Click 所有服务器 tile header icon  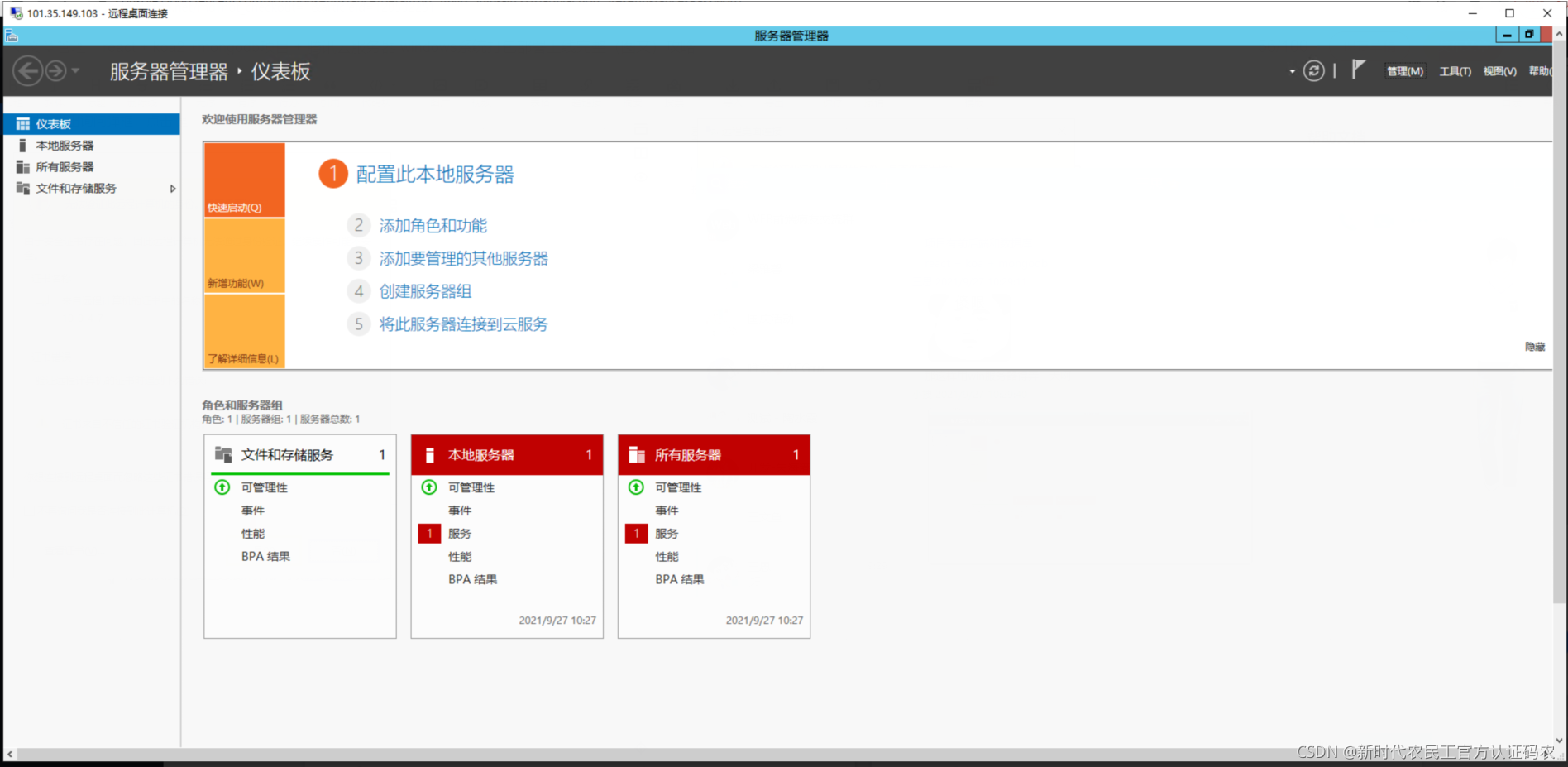[637, 455]
